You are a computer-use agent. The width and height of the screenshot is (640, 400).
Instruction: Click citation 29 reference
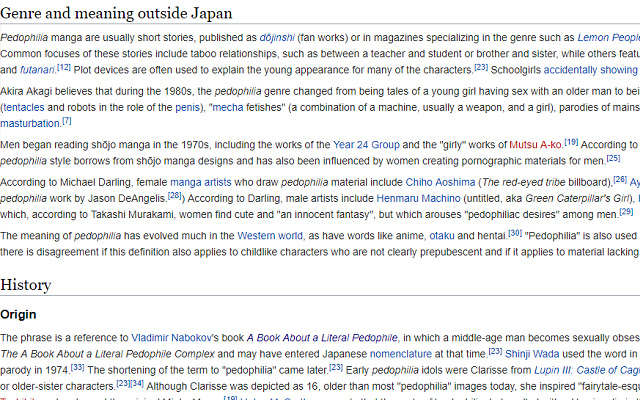click(626, 210)
